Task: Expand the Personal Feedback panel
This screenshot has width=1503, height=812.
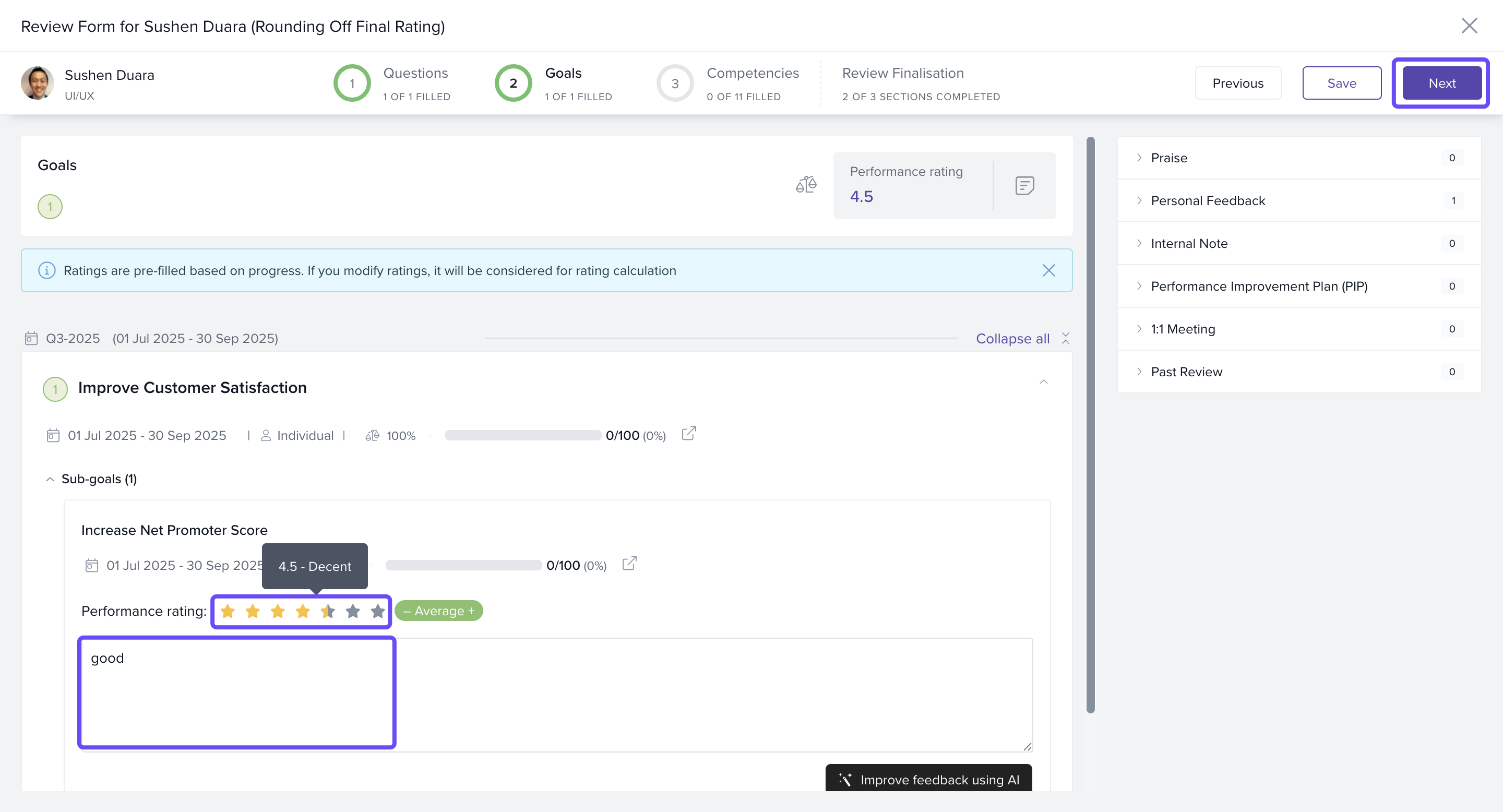Action: tap(1208, 201)
